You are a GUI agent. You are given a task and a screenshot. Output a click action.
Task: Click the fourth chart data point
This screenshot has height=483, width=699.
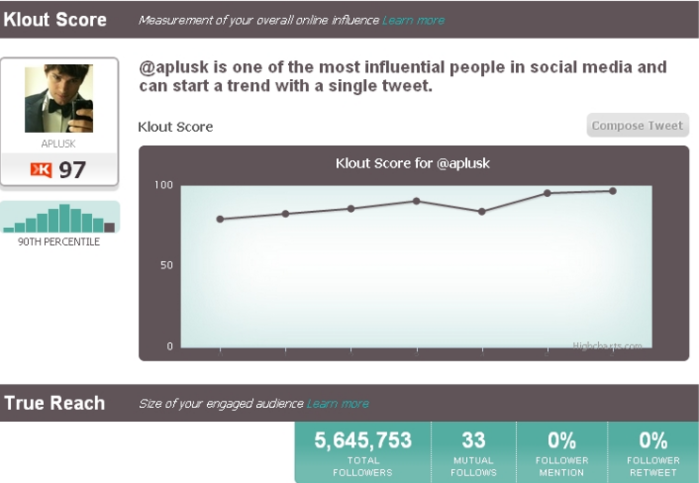click(416, 201)
